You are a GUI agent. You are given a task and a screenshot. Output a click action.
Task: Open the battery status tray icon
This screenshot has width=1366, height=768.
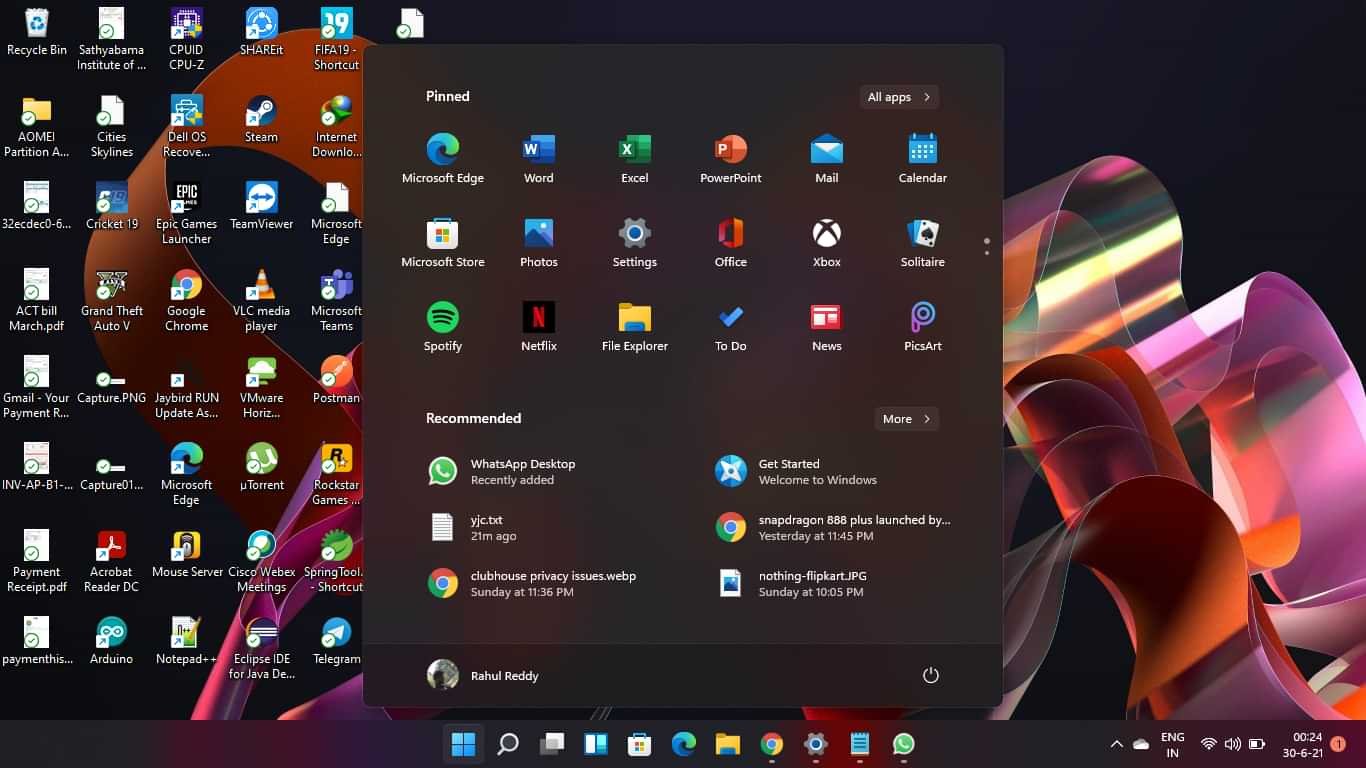tap(1257, 744)
